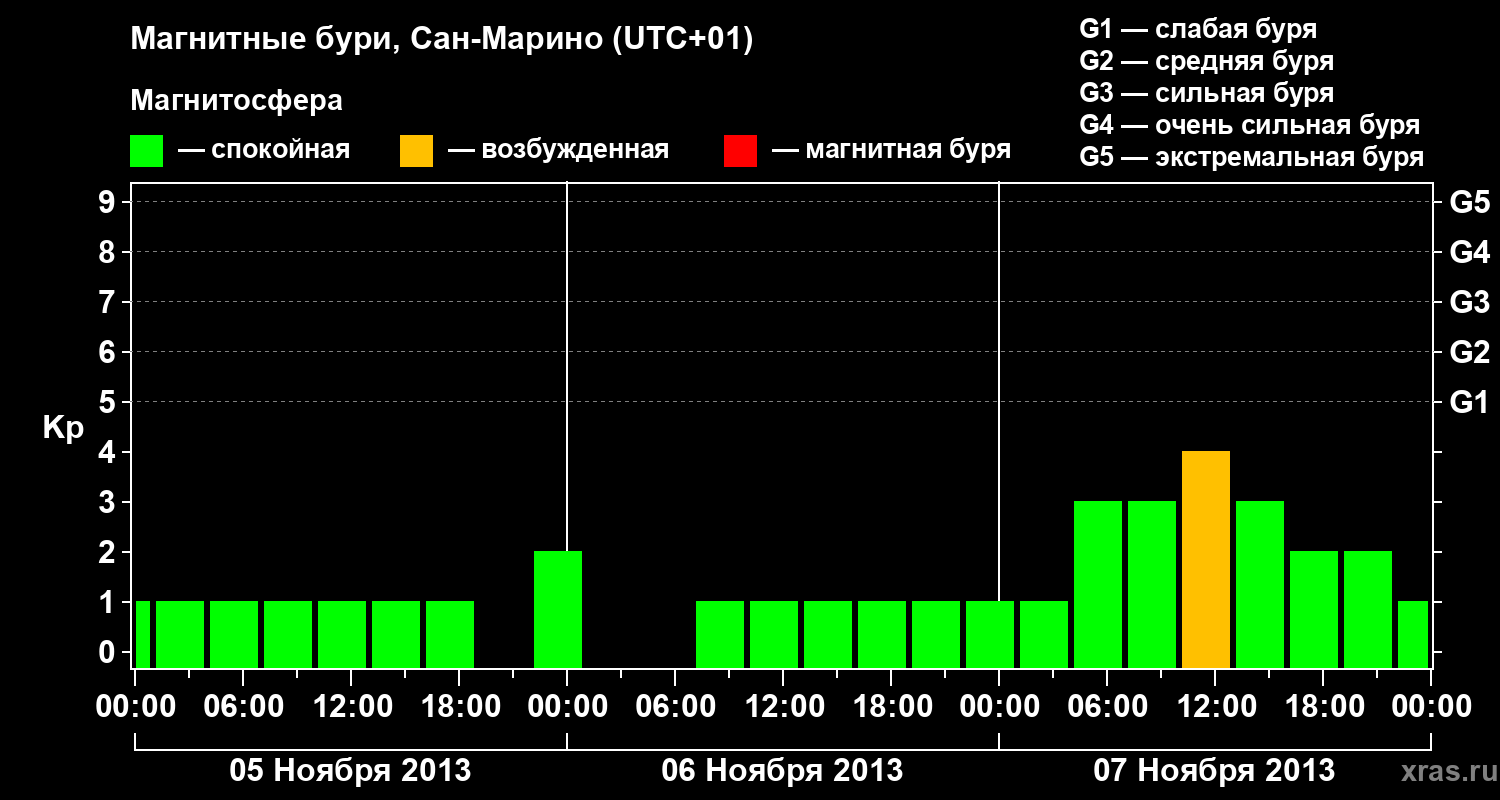Click the 18:00 time label under 07 Ноября
The width and height of the screenshot is (1500, 800).
click(x=1323, y=707)
